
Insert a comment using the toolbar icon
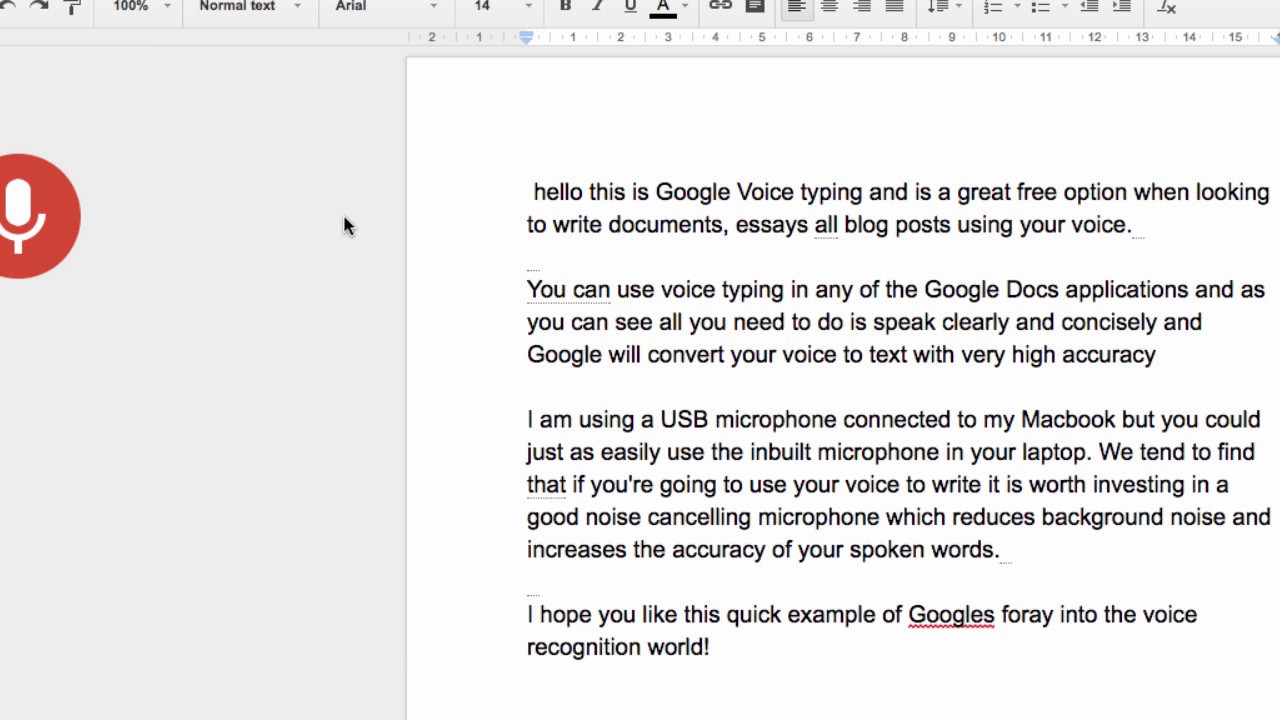coord(755,6)
